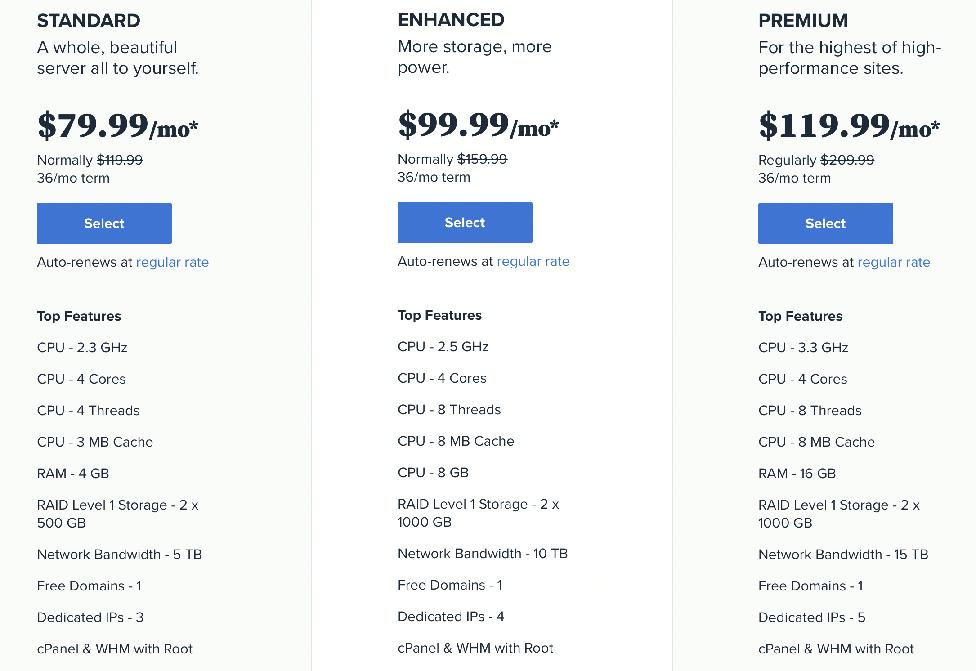Click the PREMIUM plan heading
976x671 pixels.
coord(803,21)
